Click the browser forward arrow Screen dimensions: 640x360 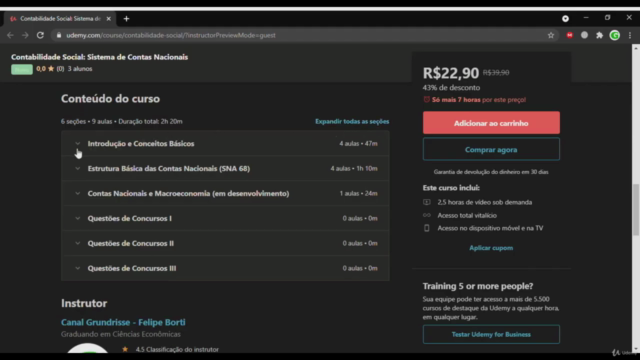point(25,36)
